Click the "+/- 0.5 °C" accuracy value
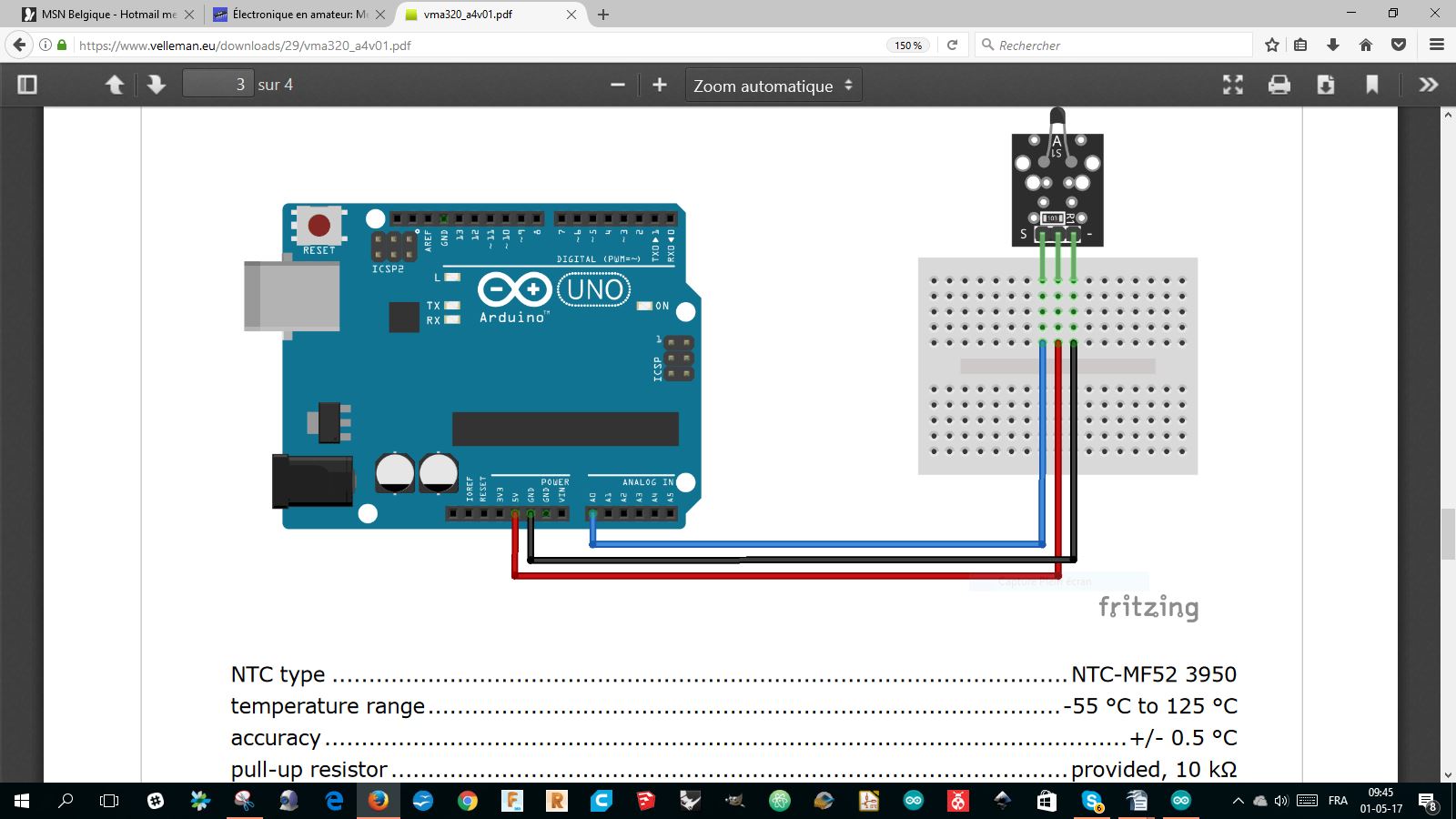The height and width of the screenshot is (819, 1456). pyautogui.click(x=1183, y=738)
